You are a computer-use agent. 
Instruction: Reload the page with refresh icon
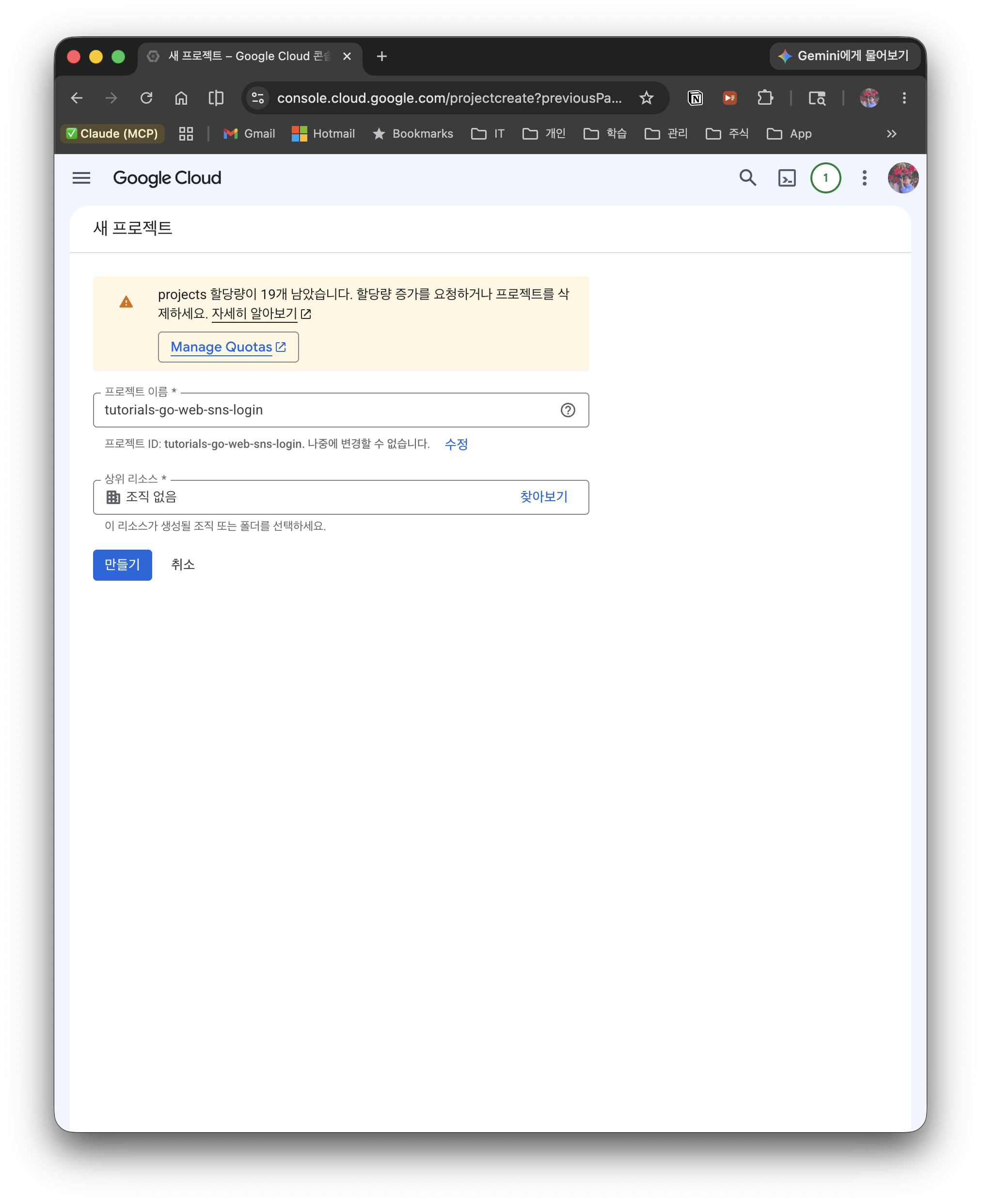(x=146, y=98)
